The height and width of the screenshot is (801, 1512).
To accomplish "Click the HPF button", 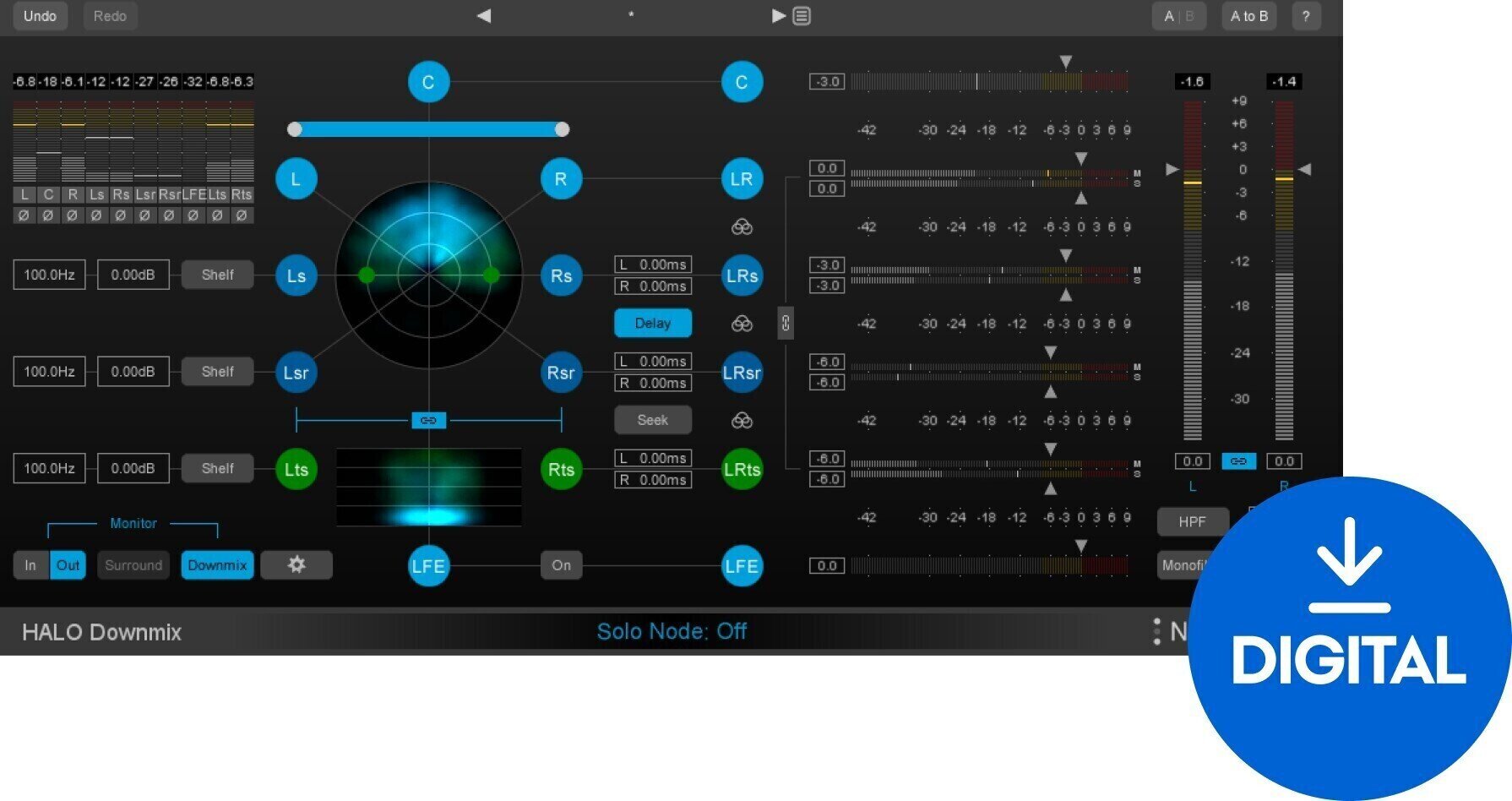I will (1192, 520).
